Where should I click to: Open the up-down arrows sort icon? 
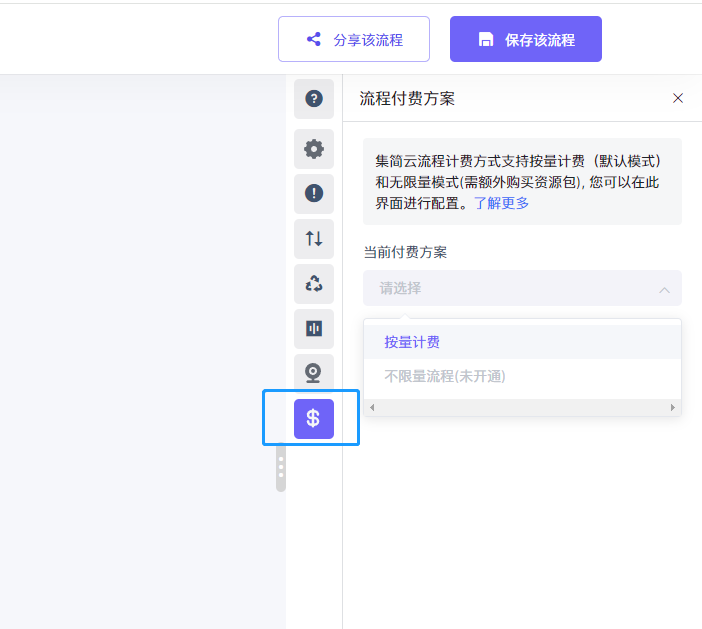tap(314, 239)
